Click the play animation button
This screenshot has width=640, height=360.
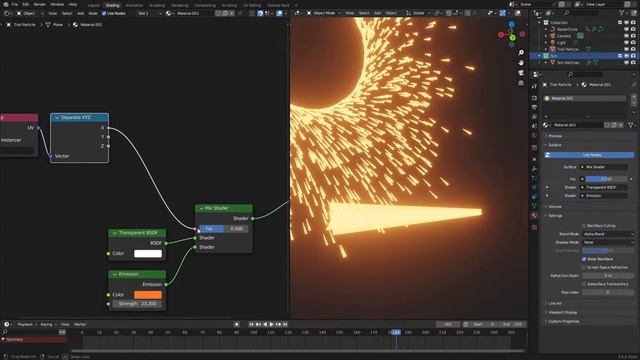pos(271,324)
